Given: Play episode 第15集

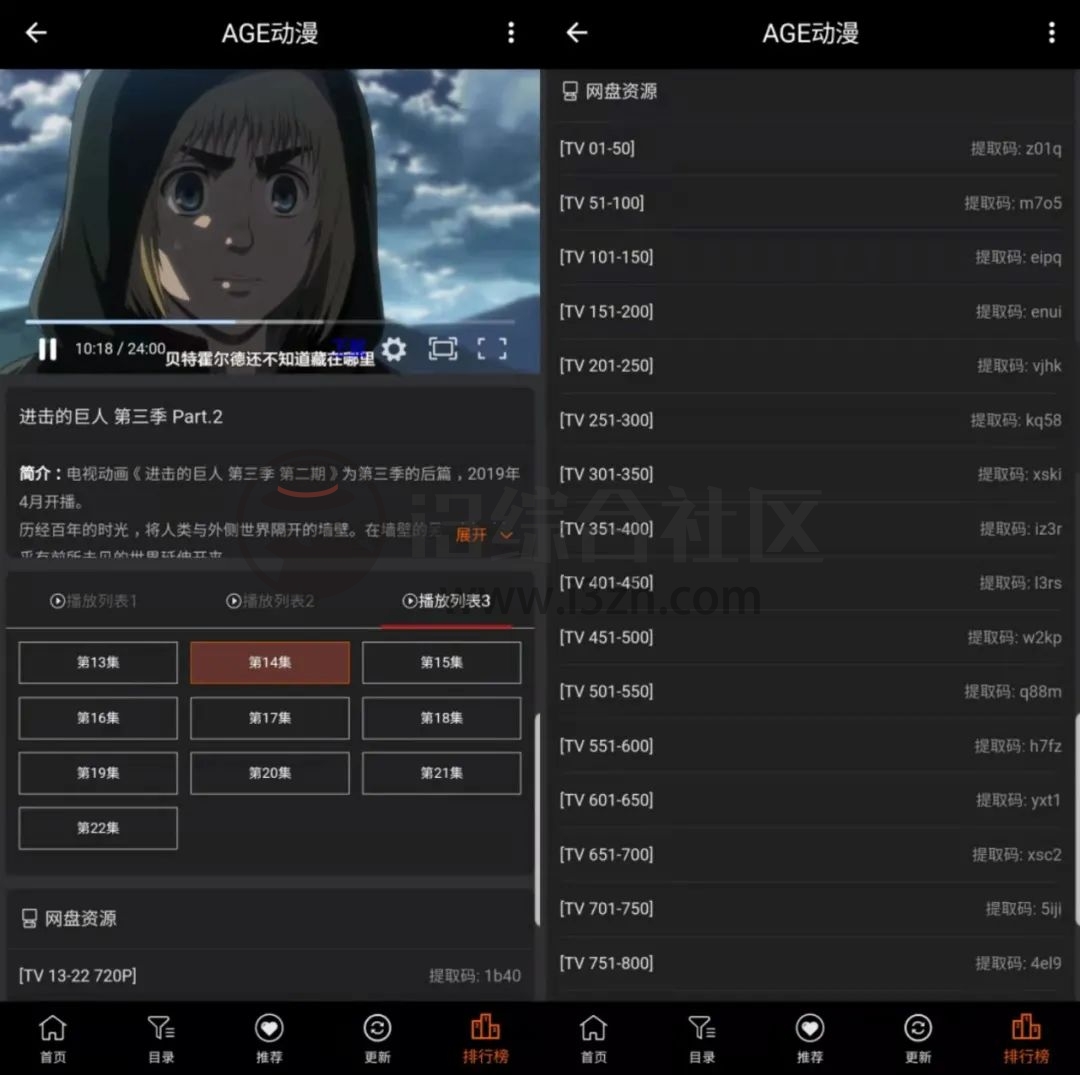Looking at the screenshot, I should (442, 662).
